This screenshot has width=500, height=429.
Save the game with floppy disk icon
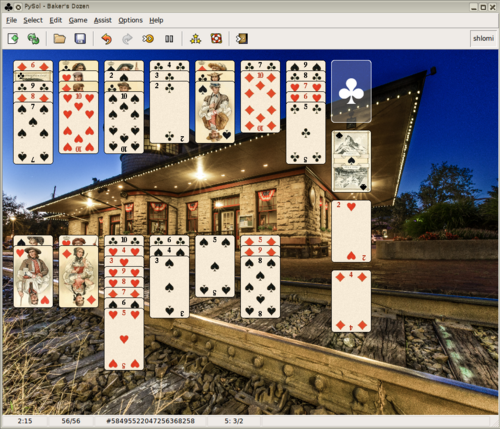coord(80,39)
